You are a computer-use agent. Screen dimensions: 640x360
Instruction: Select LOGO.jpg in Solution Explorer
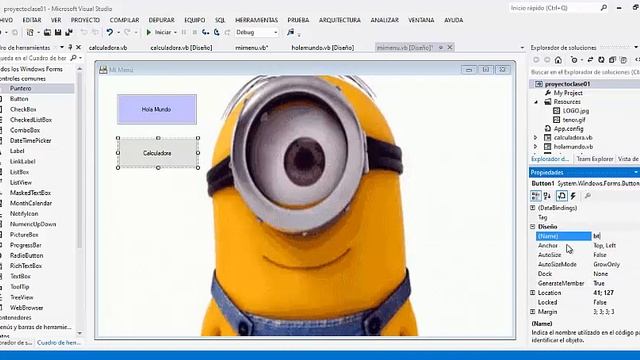point(576,111)
